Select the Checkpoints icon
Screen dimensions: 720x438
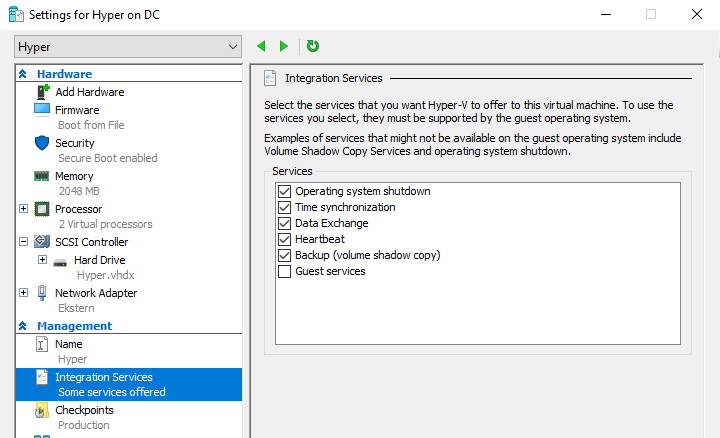click(42, 410)
